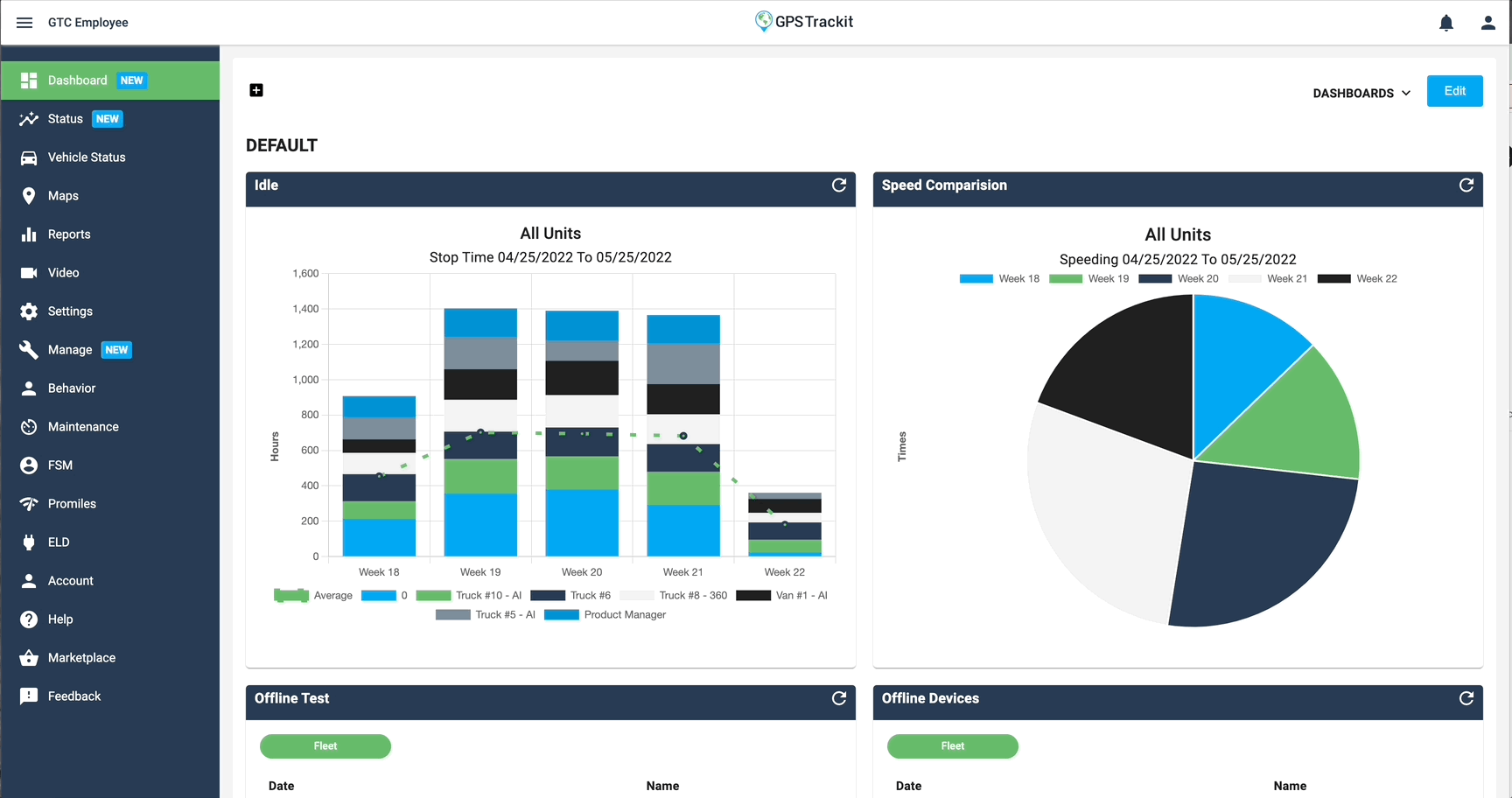1512x798 pixels.
Task: Toggle the '0' series in Idle legend
Action: 384,596
